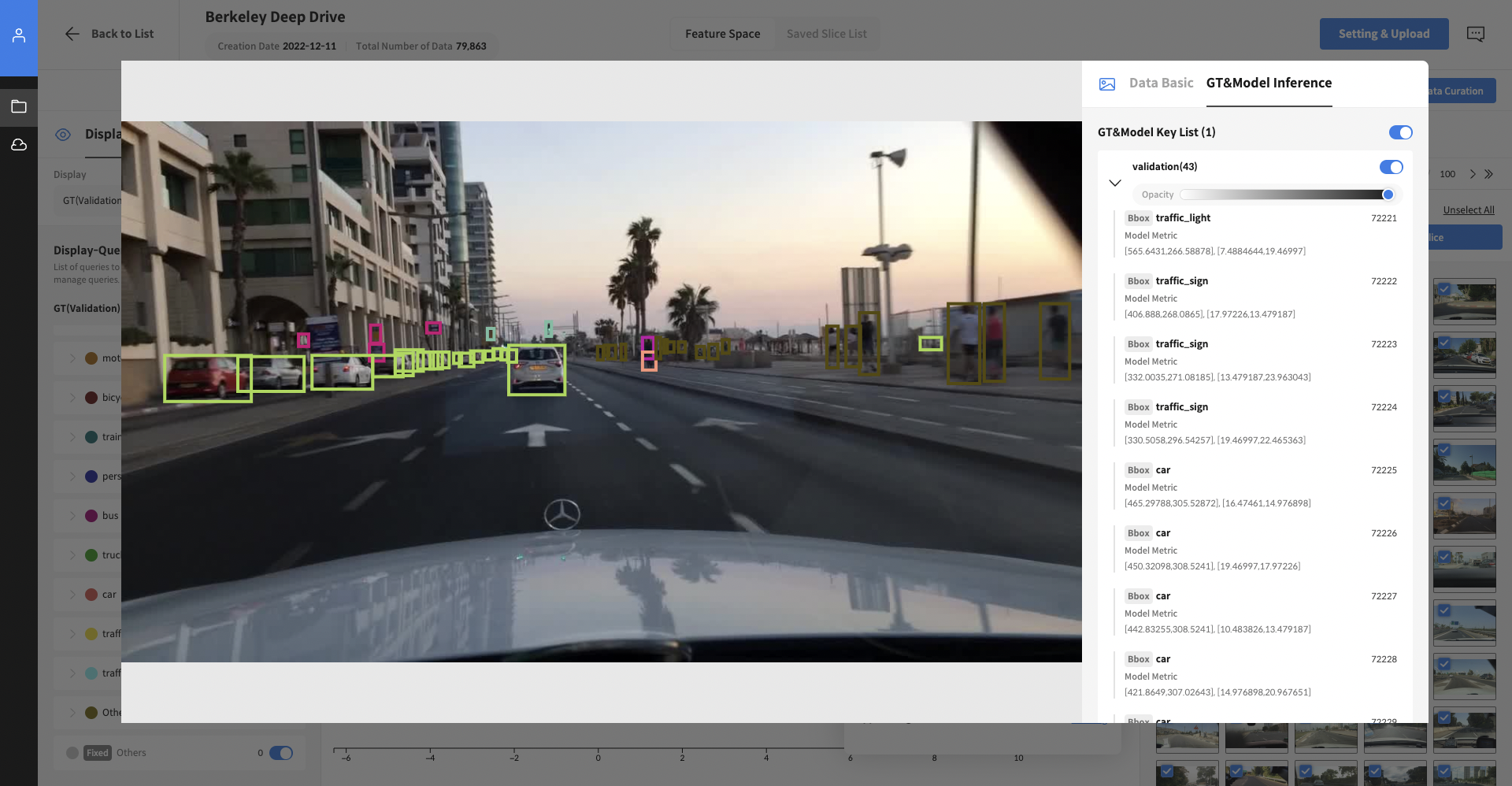Select the GT&Model Inference tab

click(1269, 83)
